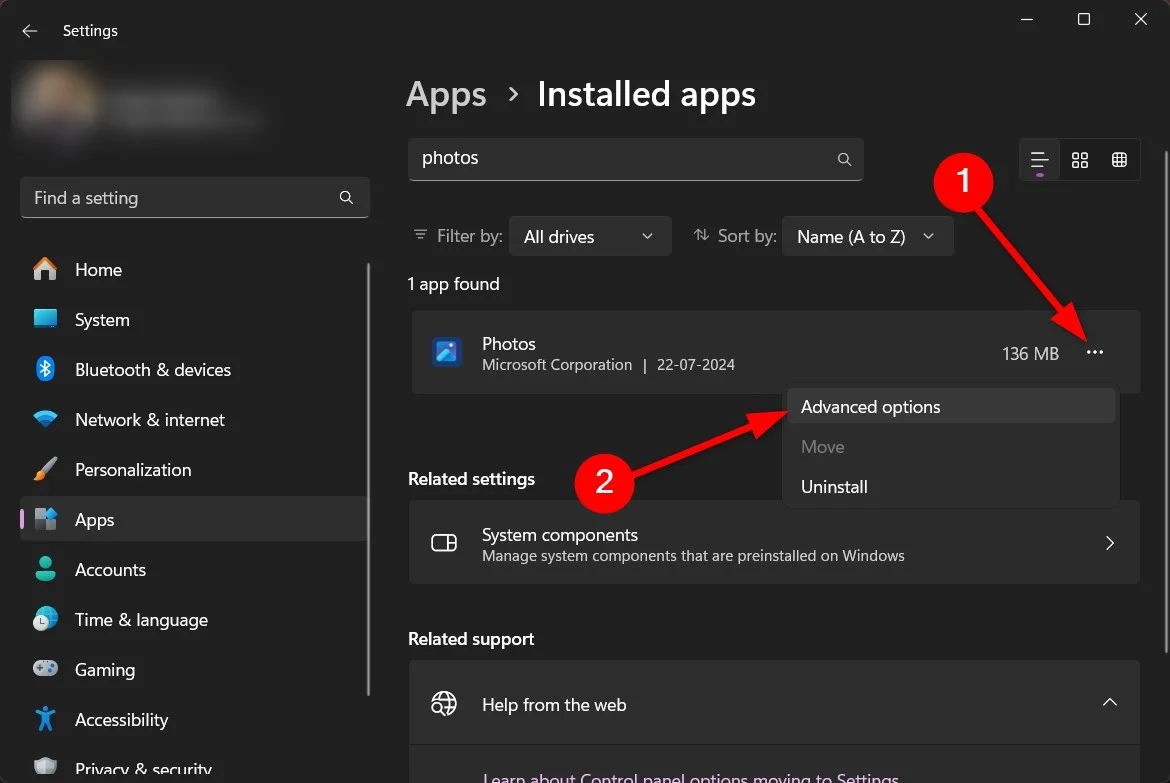Open Learn about Control panel options link
The width and height of the screenshot is (1170, 783).
click(x=690, y=776)
